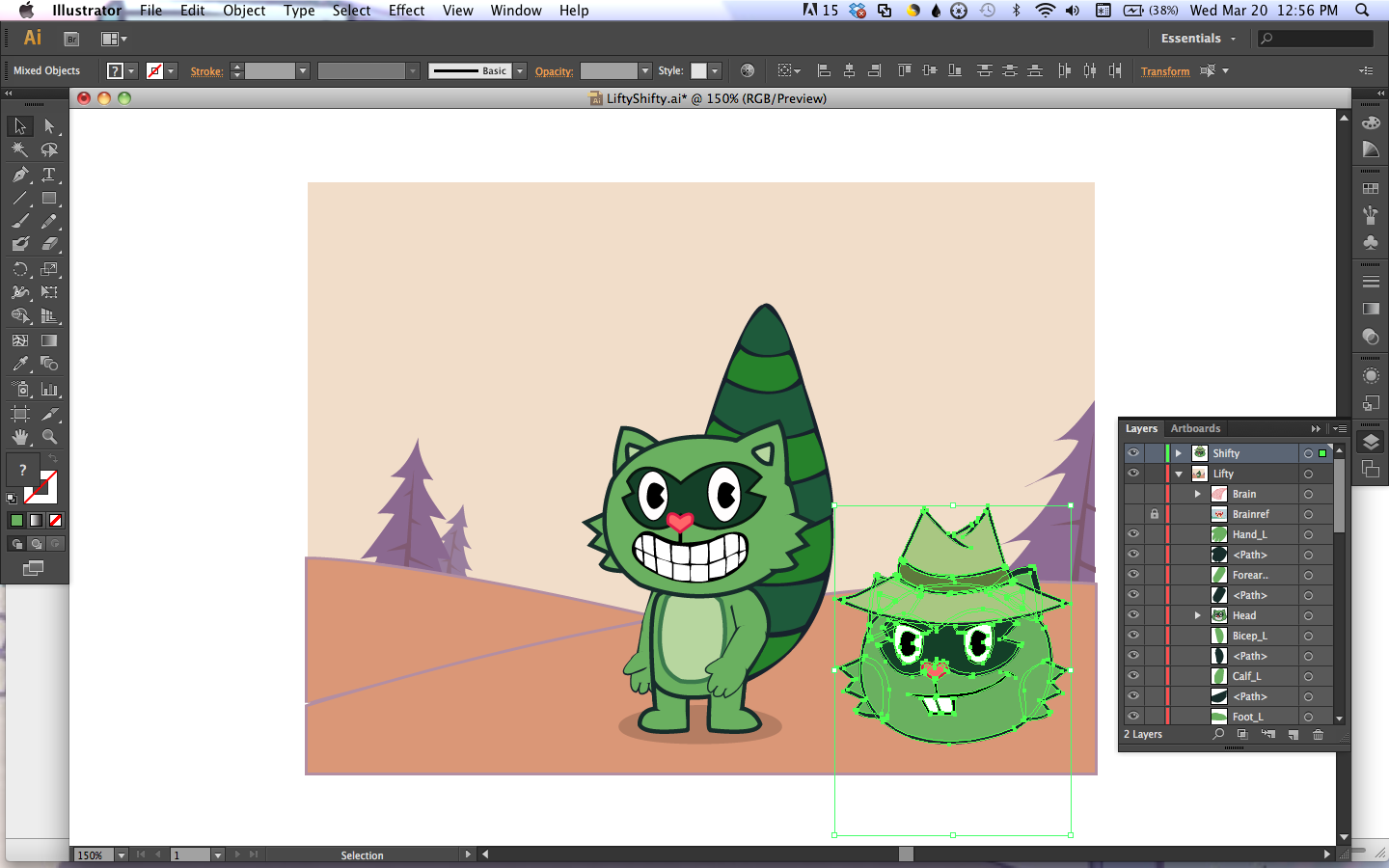
Task: Select the Selection tool (black arrow)
Action: (x=19, y=126)
